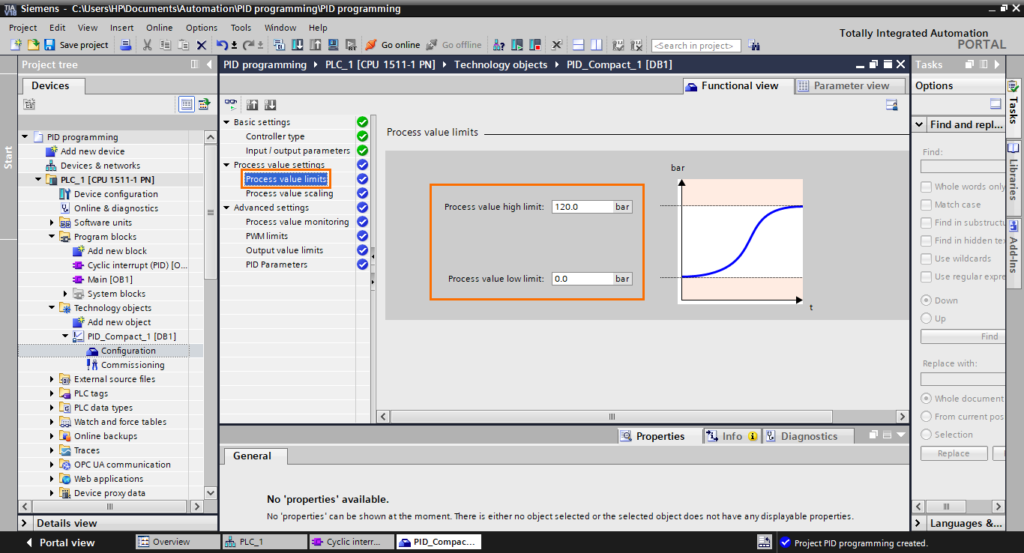Click the monitor all glasses icon in editor
The width and height of the screenshot is (1024, 553).
(x=231, y=104)
